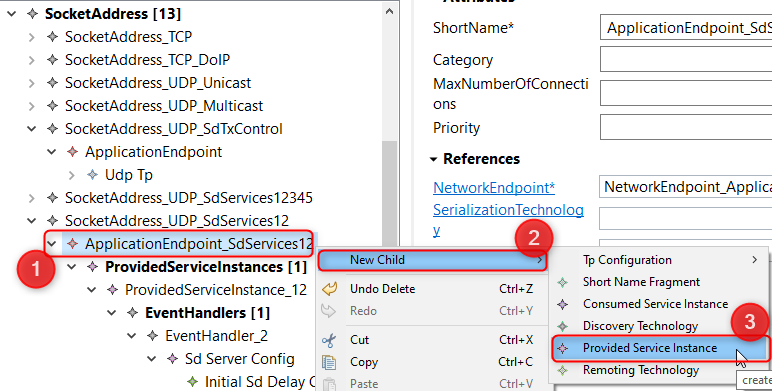The height and width of the screenshot is (391, 772).
Task: Click the green Initial Sd Delay icon
Action: (x=193, y=382)
